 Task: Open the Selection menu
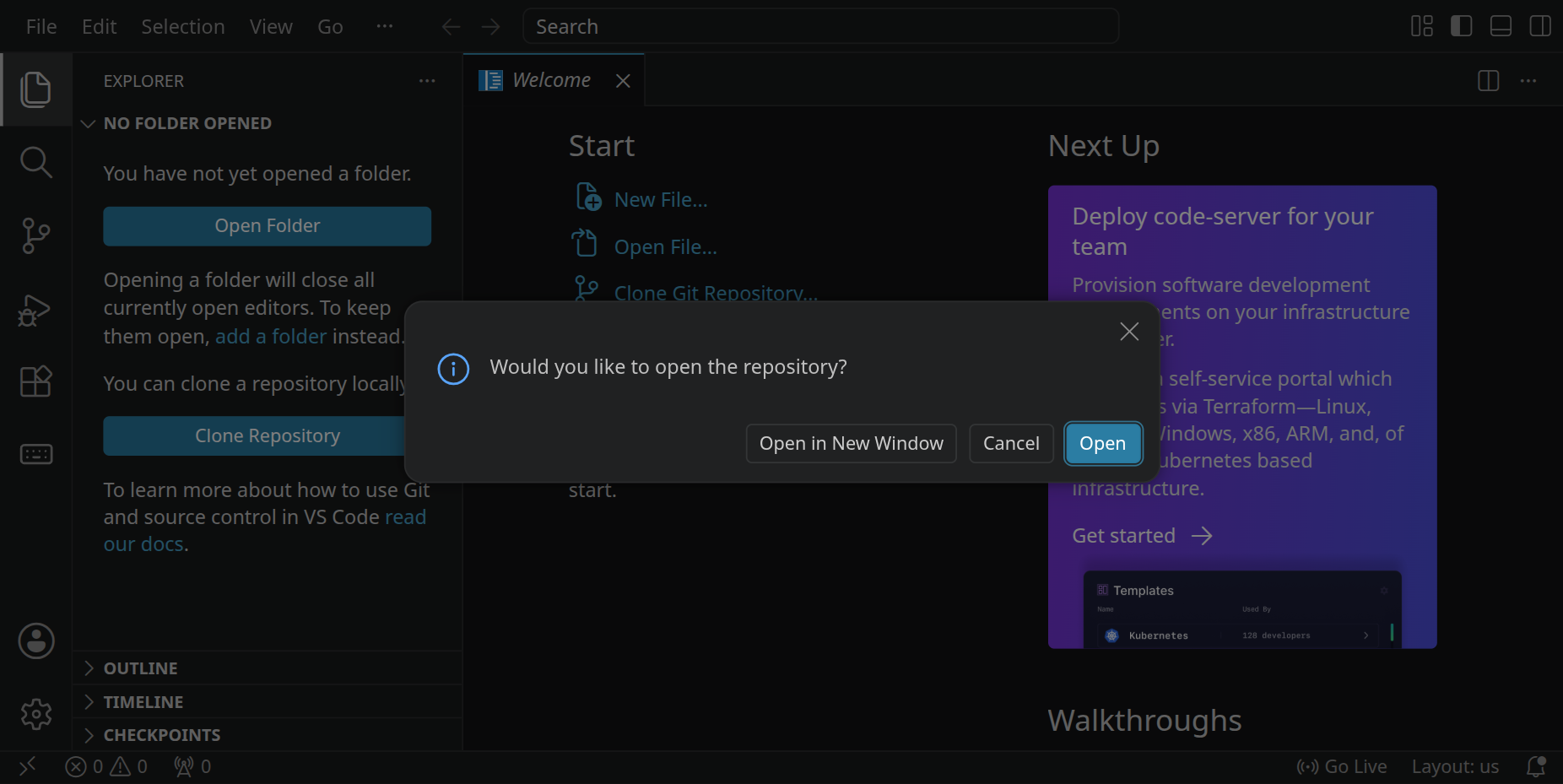[183, 27]
